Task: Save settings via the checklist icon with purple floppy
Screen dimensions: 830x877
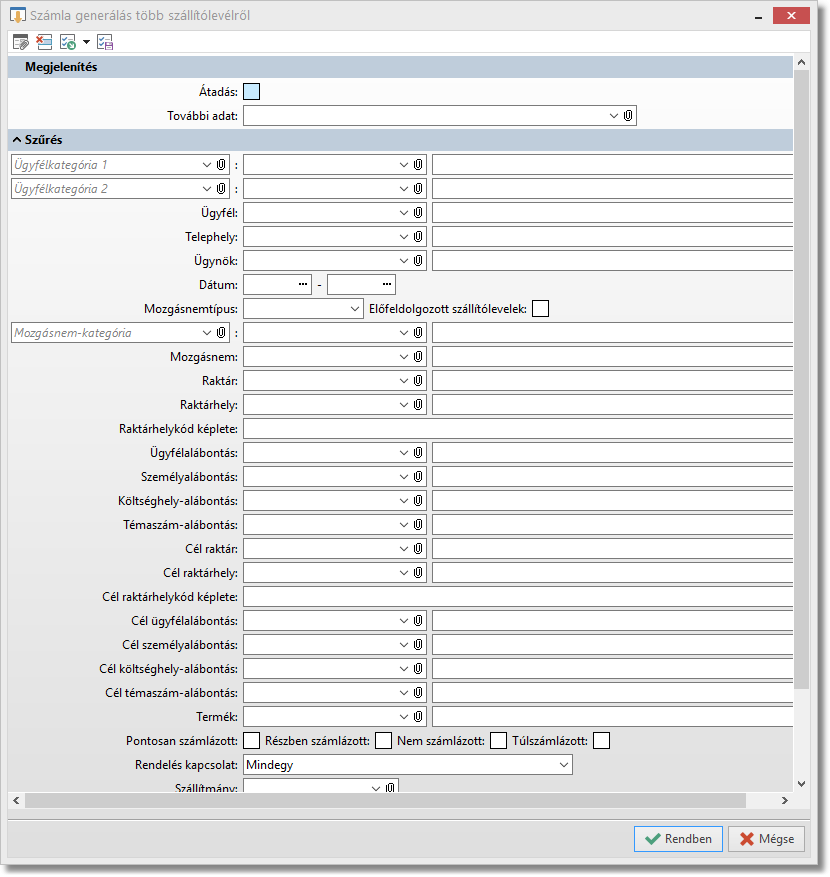Action: tap(105, 42)
